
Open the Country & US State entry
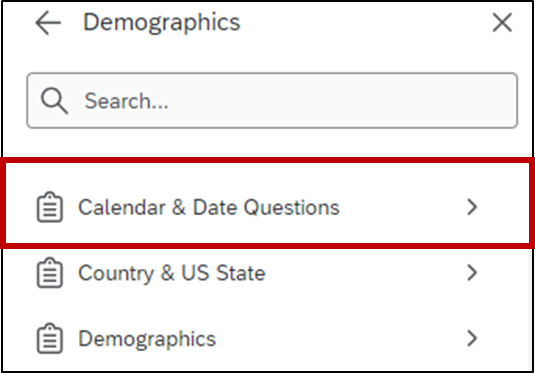[x=172, y=273]
